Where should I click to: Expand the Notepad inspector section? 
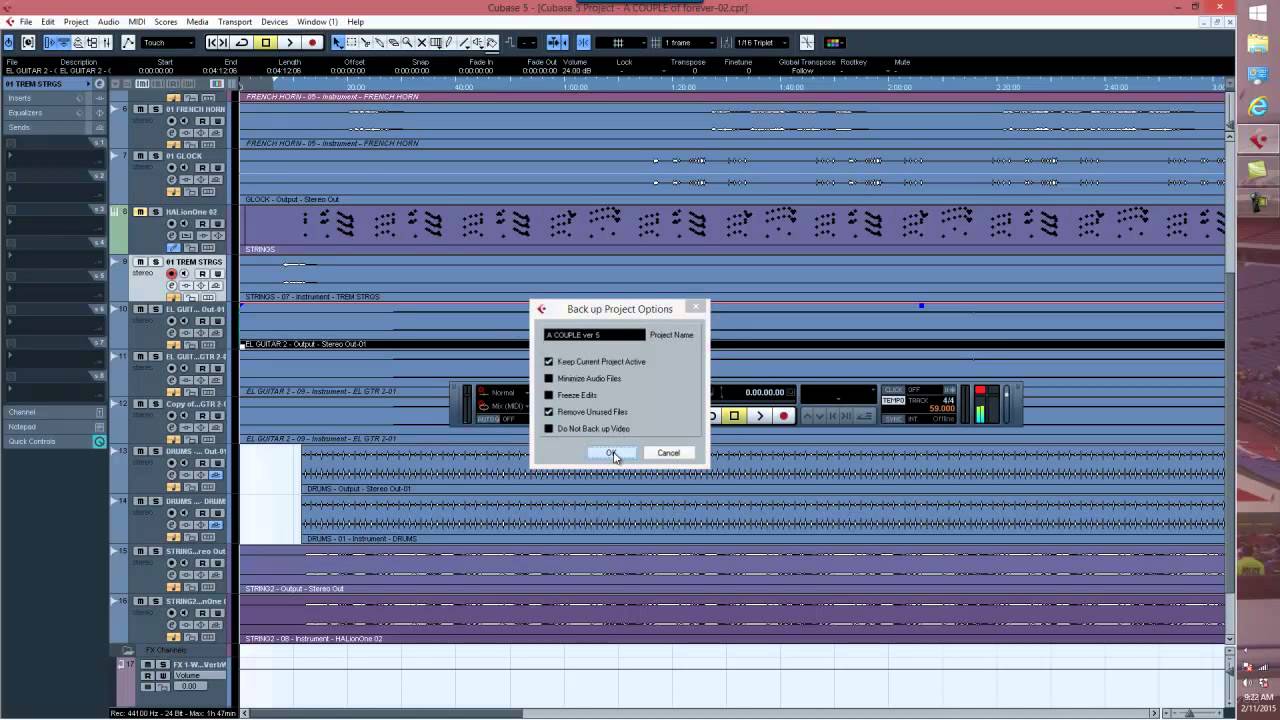(x=54, y=426)
